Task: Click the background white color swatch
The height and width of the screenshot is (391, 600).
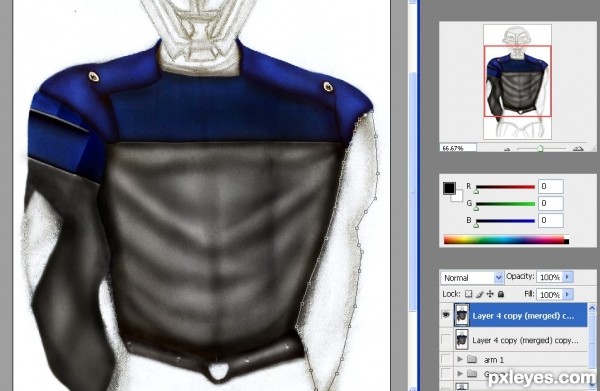Action: pos(459,197)
